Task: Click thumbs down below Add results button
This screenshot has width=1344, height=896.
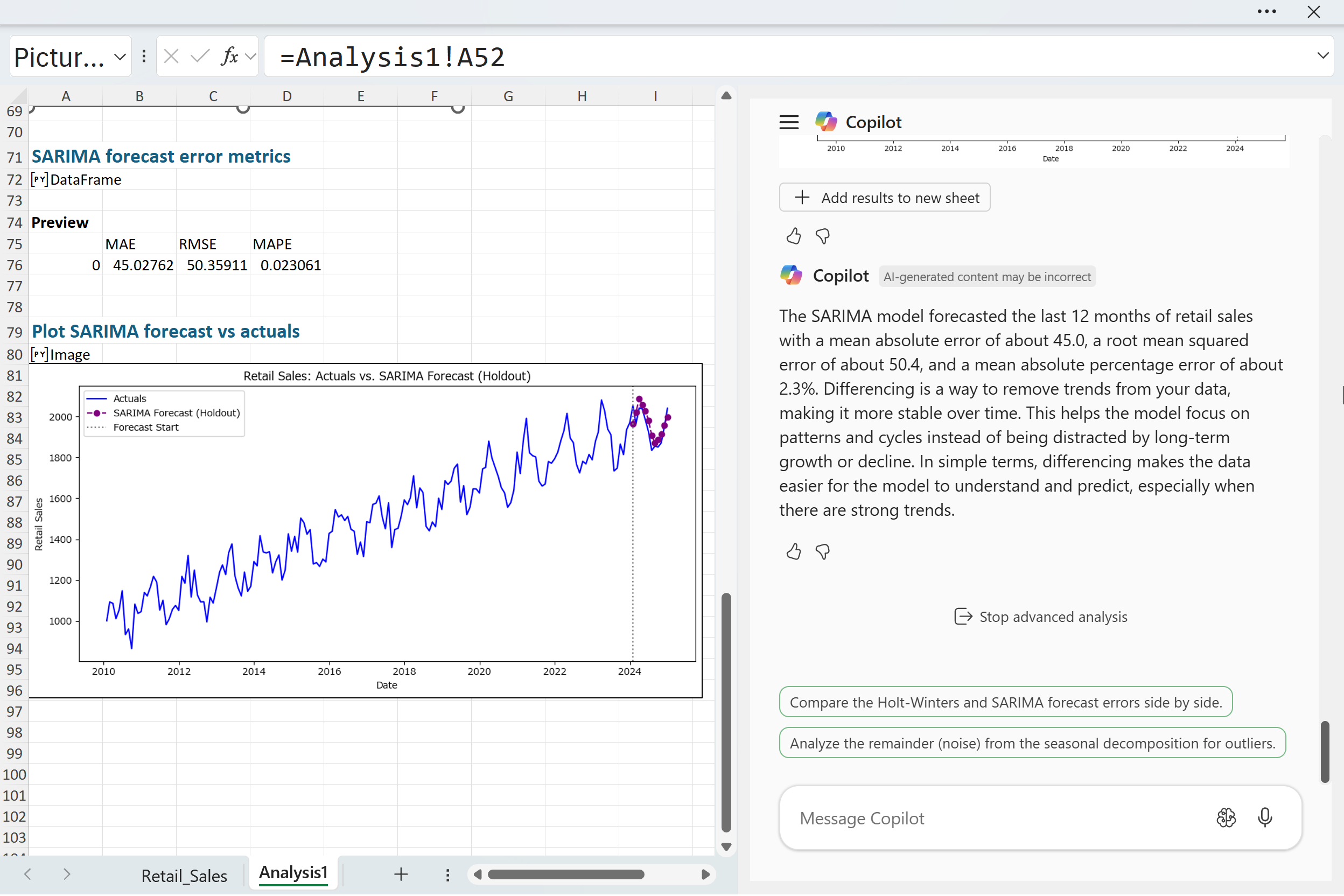Action: pos(822,236)
